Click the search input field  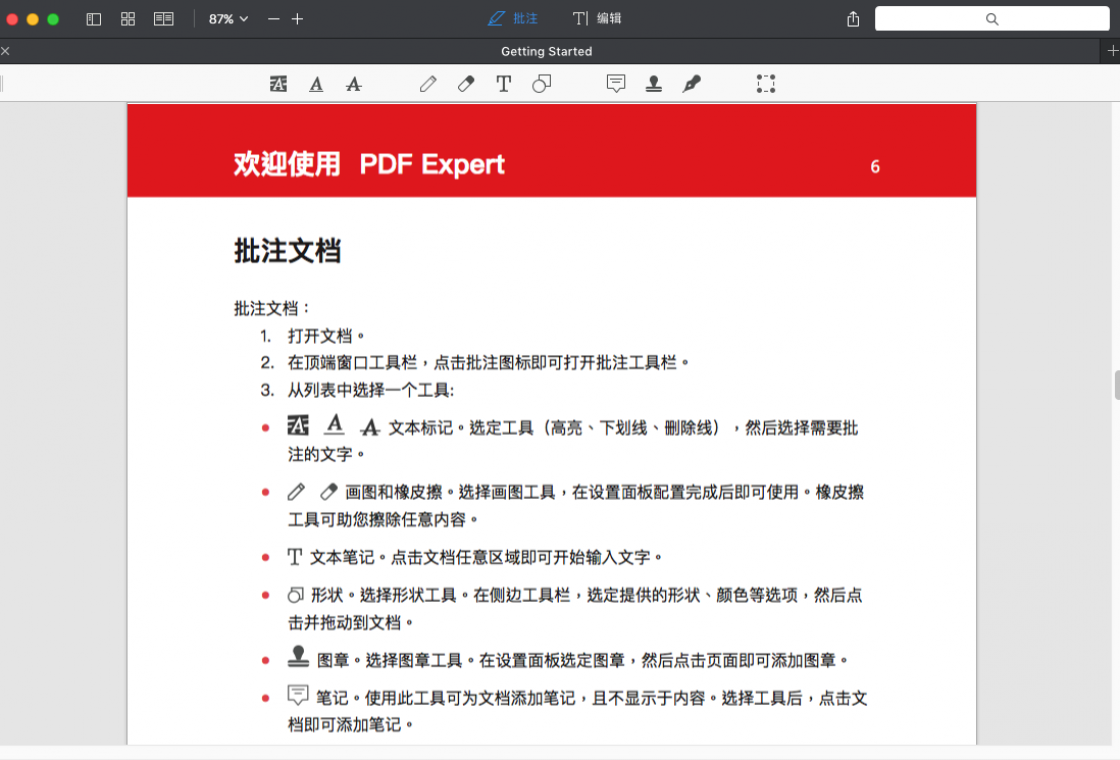(x=991, y=19)
